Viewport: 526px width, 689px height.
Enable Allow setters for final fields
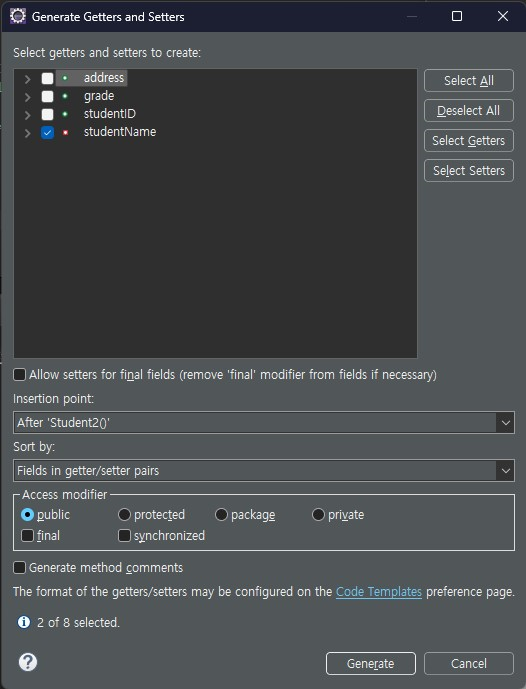pyautogui.click(x=19, y=374)
